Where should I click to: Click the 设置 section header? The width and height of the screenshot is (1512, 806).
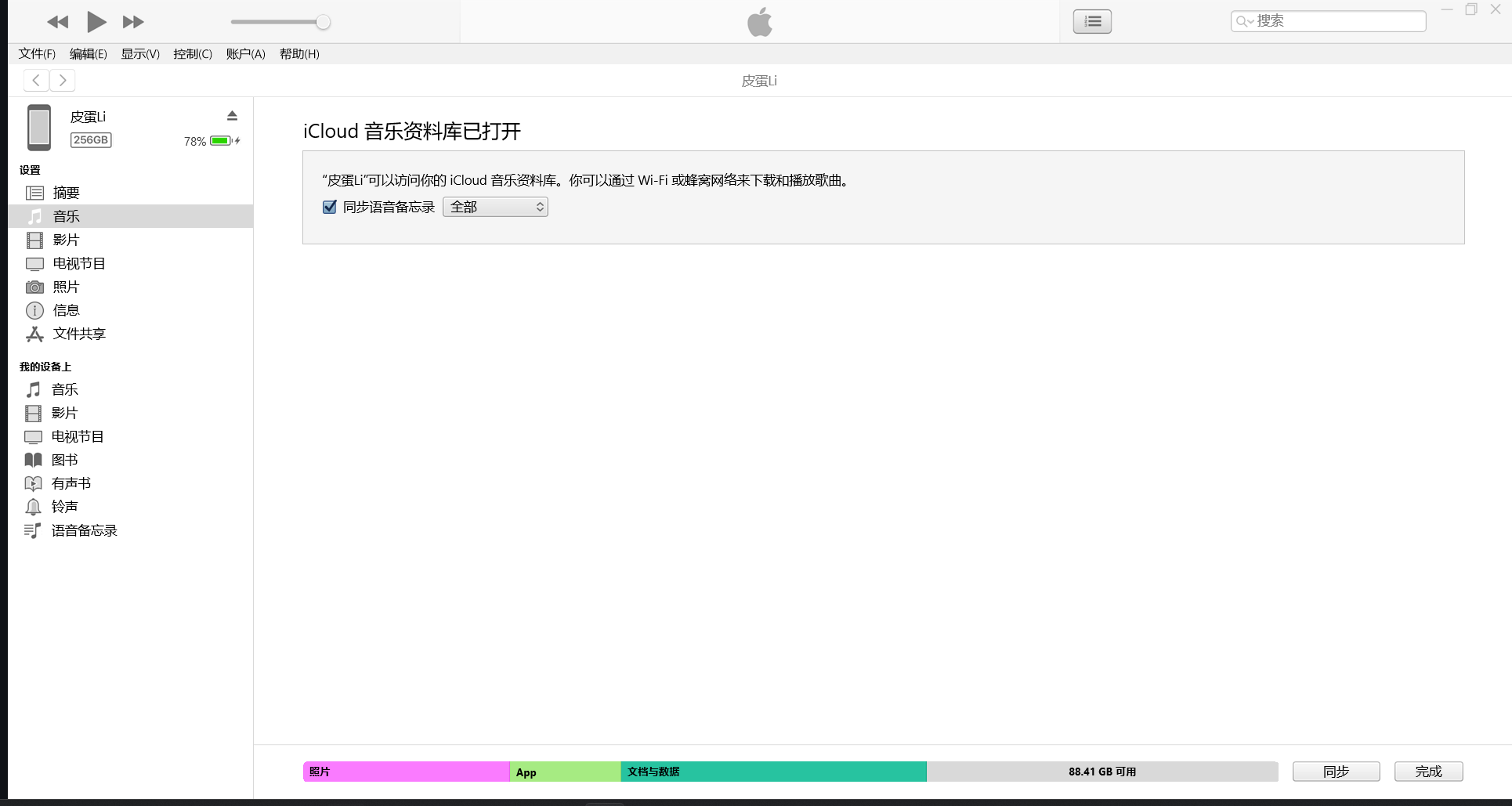30,170
